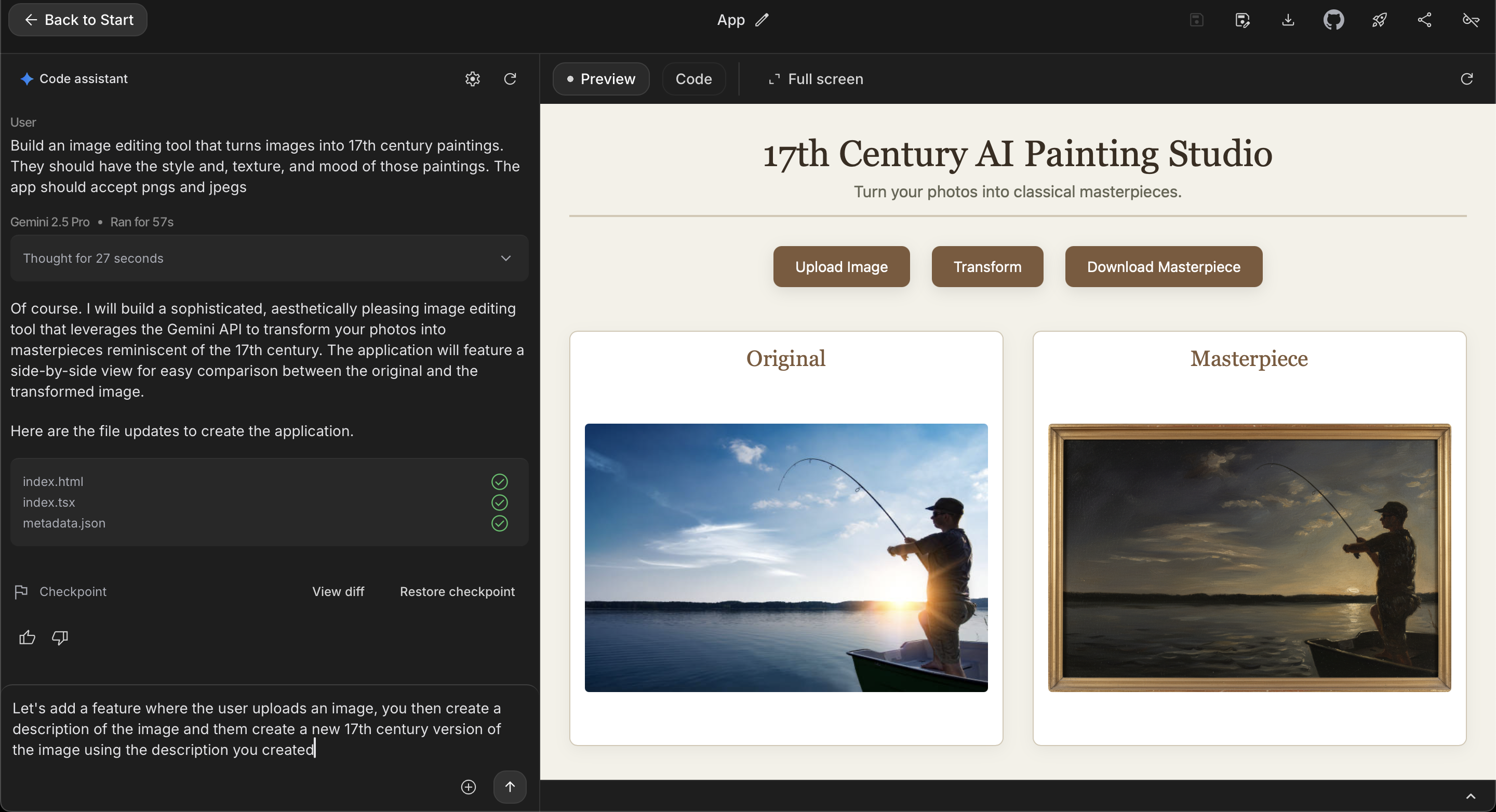Viewport: 1496px width, 812px height.
Task: Select the Preview tab
Action: 600,79
